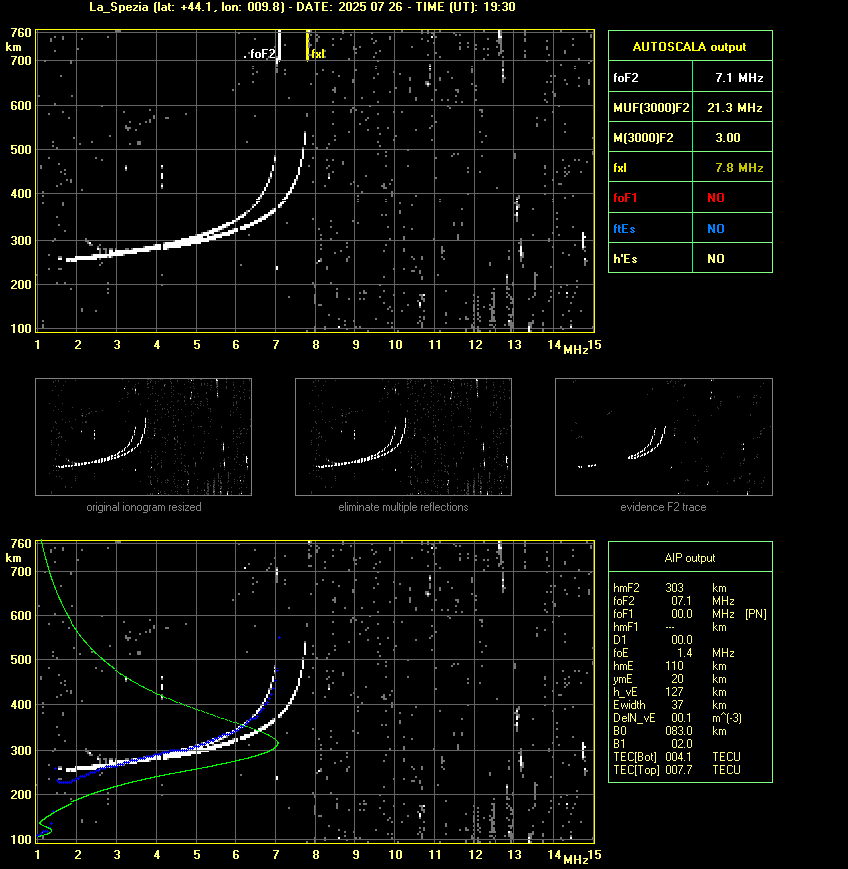Click the AUTOSCALA output header
Image resolution: width=848 pixels, height=869 pixels.
click(689, 47)
